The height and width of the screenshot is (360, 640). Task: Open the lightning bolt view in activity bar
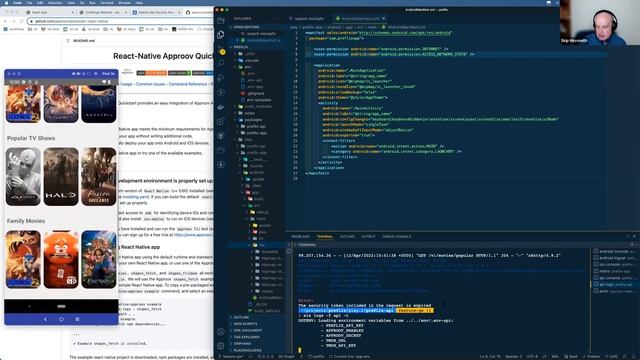click(x=221, y=164)
